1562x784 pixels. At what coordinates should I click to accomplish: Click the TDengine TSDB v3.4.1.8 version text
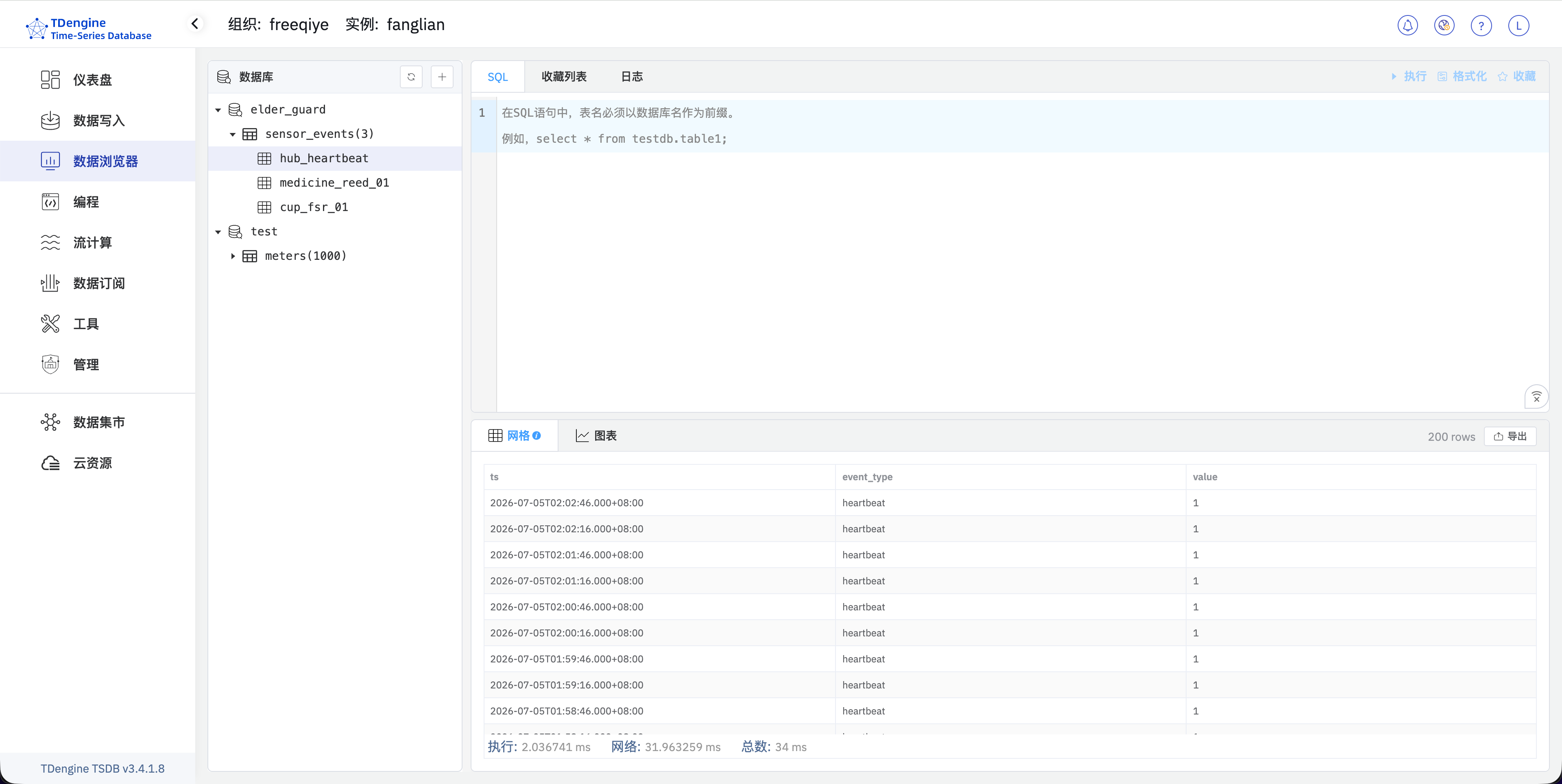coord(103,768)
